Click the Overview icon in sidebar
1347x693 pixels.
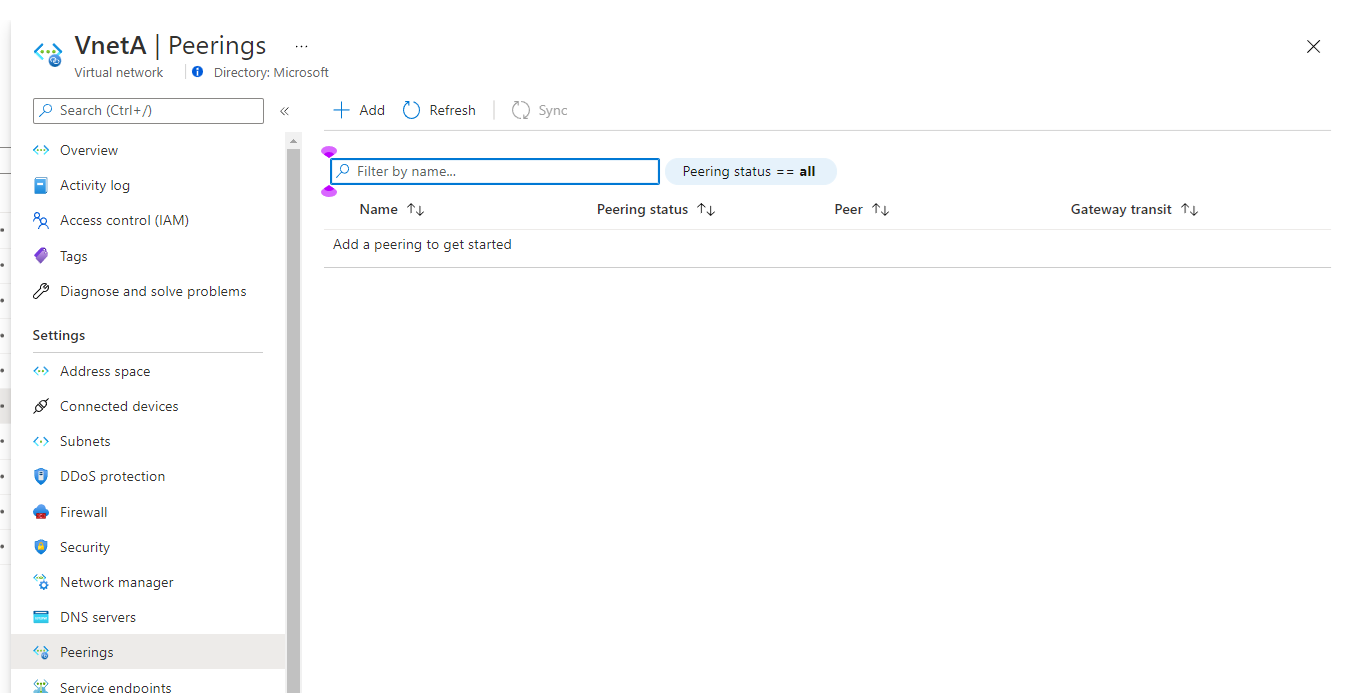[41, 150]
